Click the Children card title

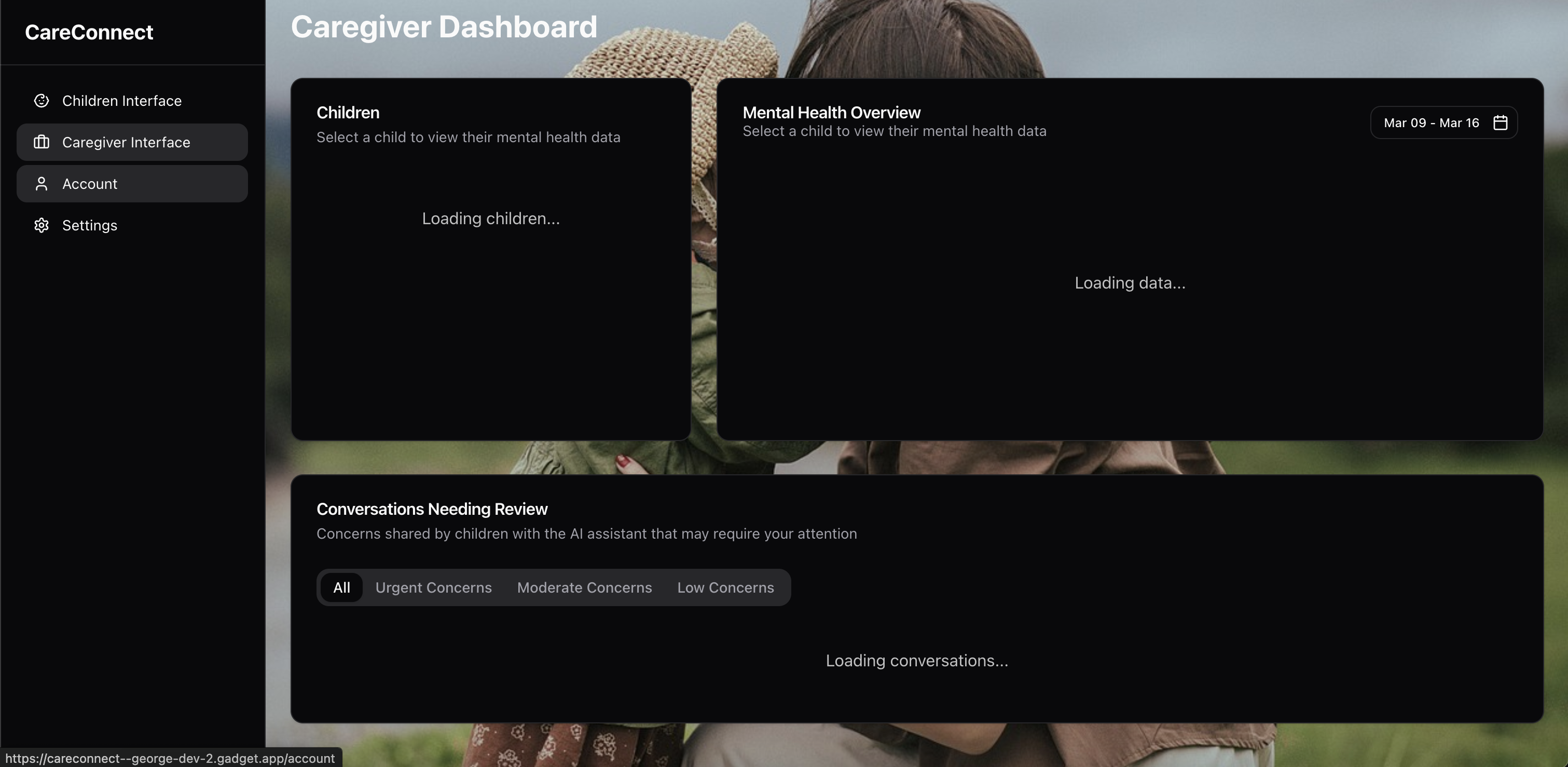coord(348,113)
